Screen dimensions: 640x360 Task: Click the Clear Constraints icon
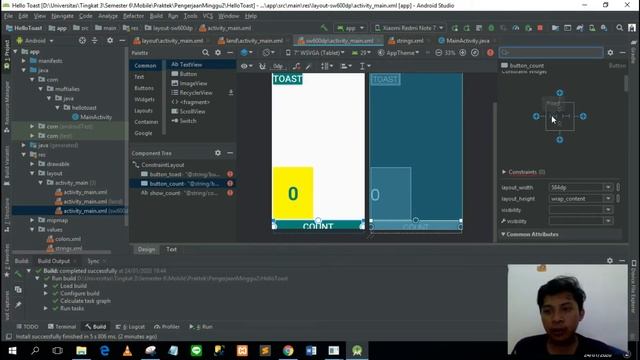coord(297,66)
